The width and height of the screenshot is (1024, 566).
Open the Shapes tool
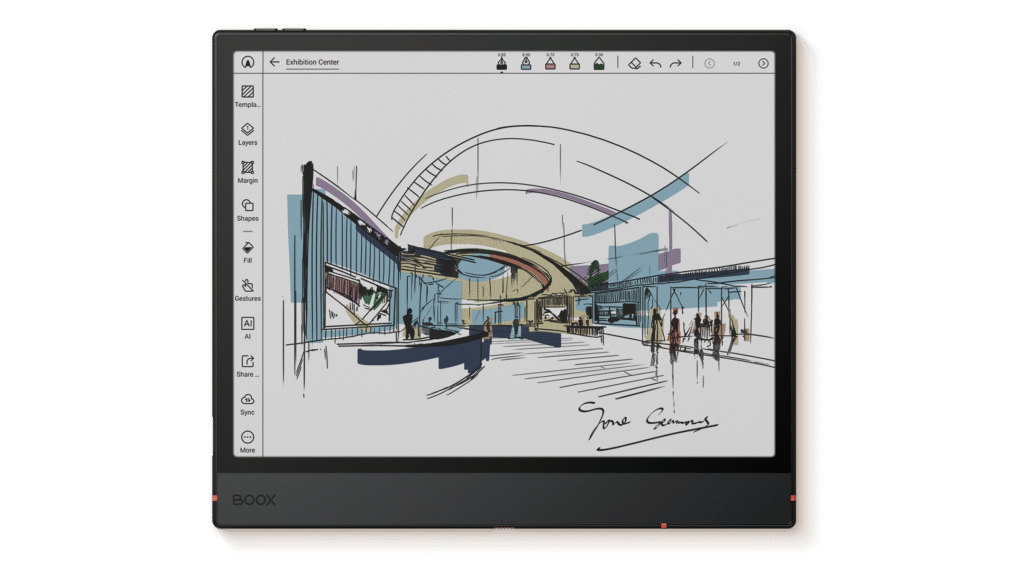click(x=247, y=206)
